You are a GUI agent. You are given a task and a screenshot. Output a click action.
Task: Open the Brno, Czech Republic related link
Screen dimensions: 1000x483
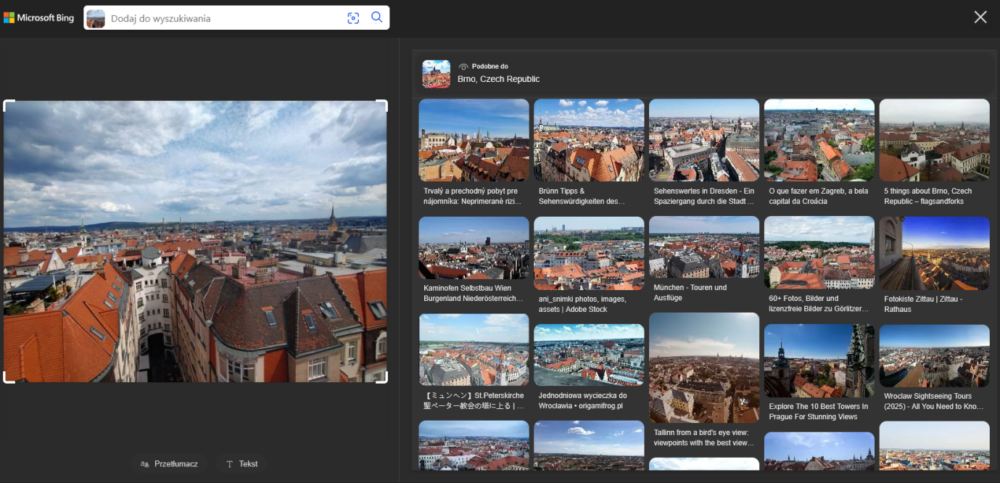click(498, 79)
